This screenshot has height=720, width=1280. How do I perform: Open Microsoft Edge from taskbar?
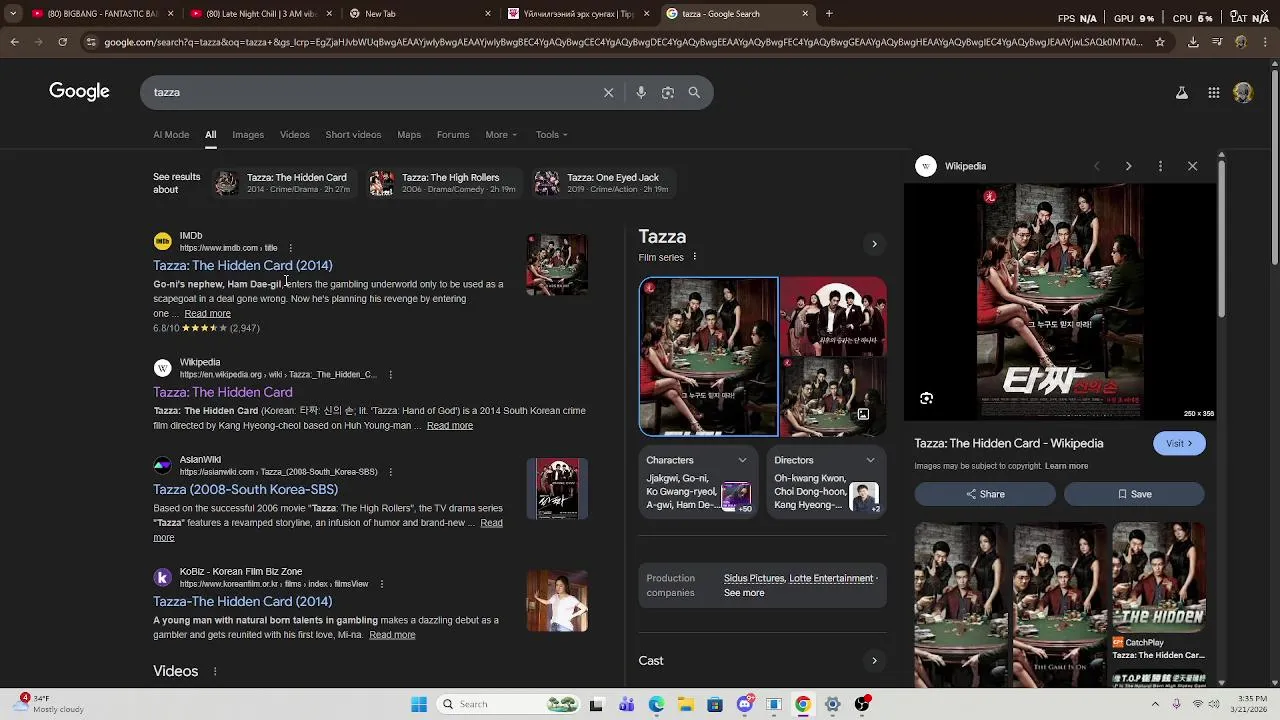tap(656, 704)
